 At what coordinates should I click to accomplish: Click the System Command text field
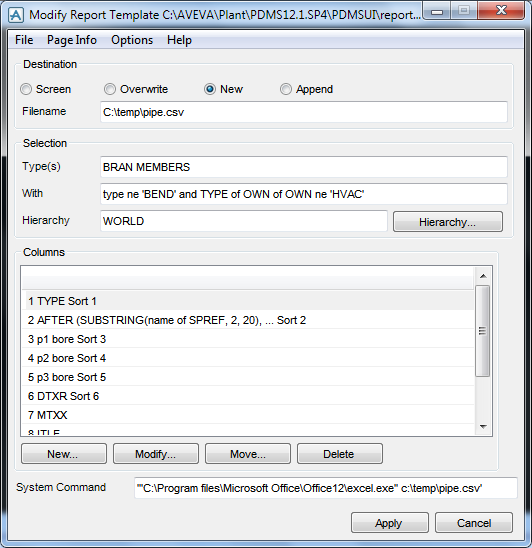click(x=325, y=488)
